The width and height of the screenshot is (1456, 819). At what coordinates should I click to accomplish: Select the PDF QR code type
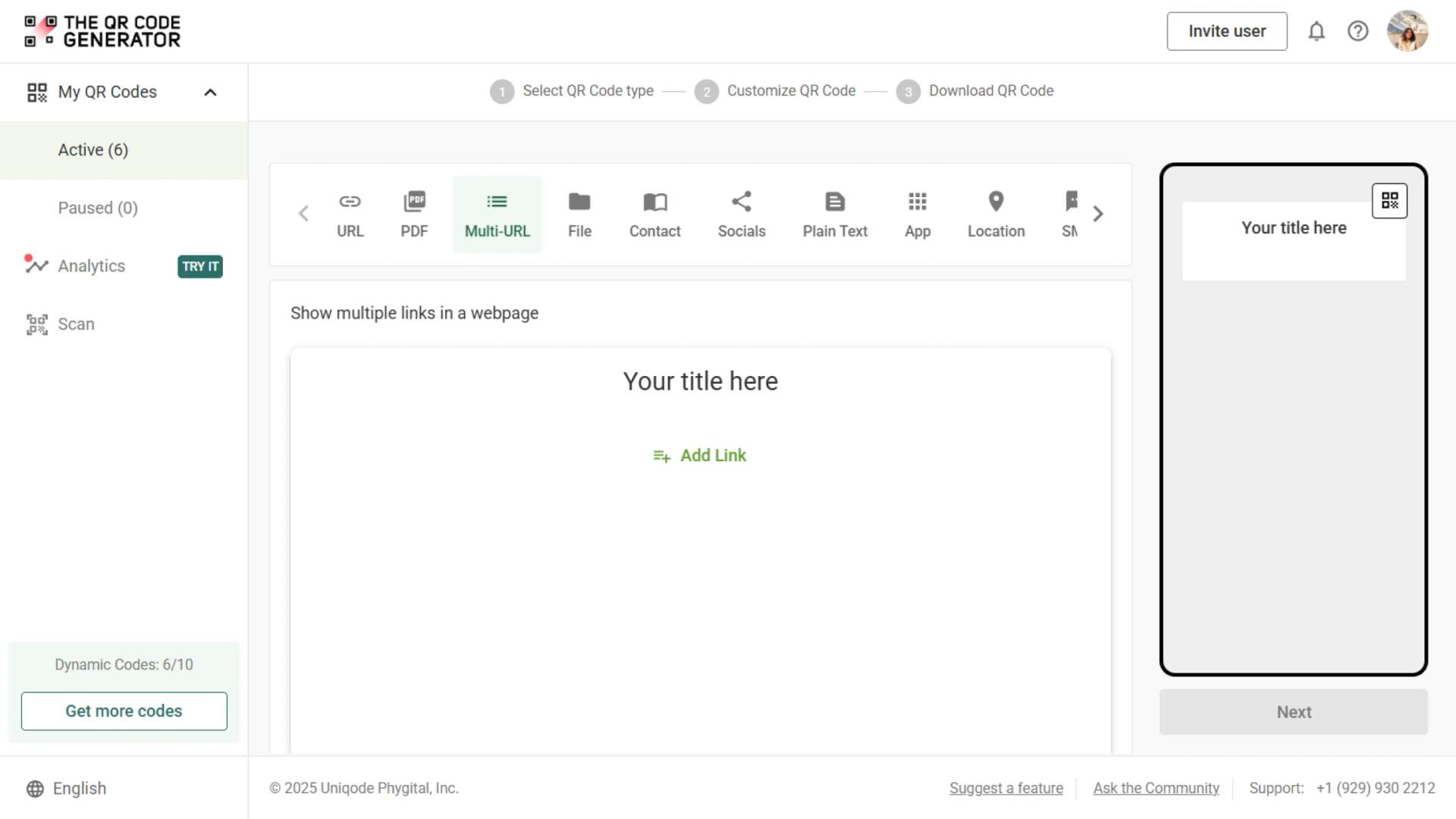[x=414, y=215]
